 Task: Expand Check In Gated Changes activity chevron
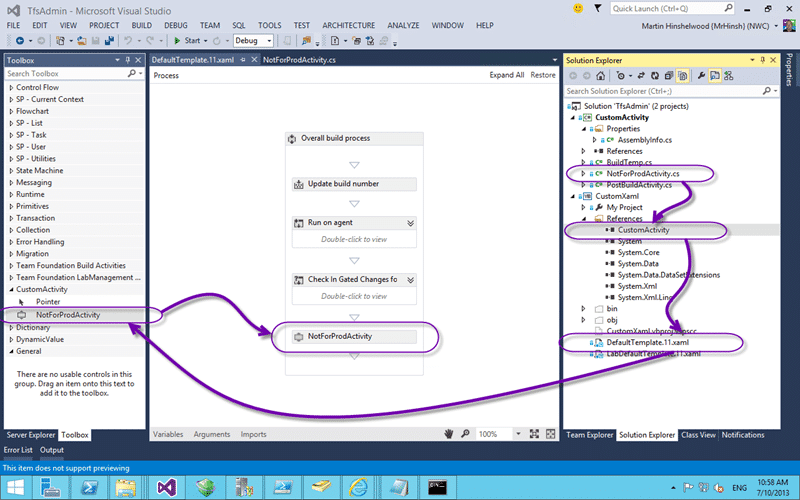410,280
